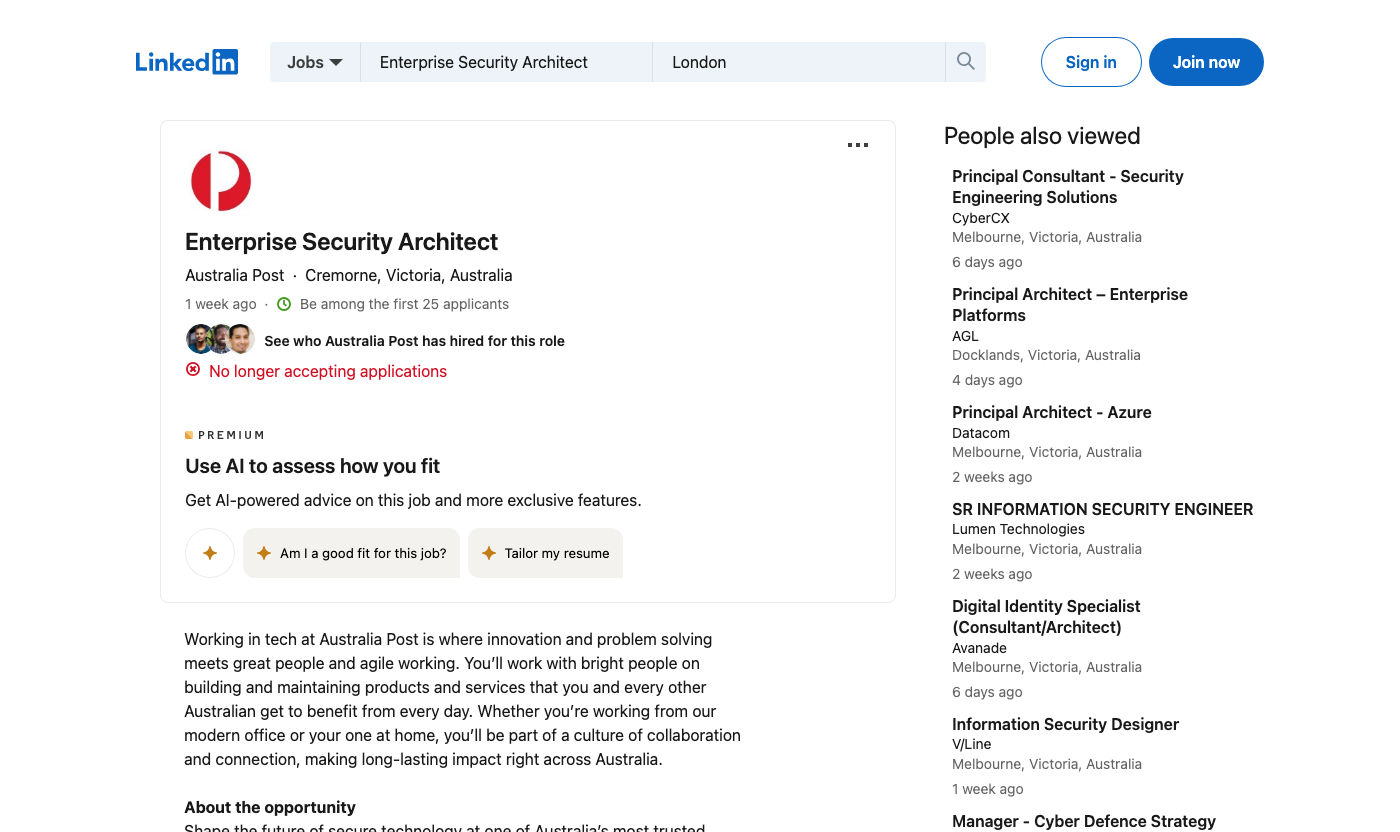1400x832 pixels.
Task: Open Information Security Designer job listing
Action: pyautogui.click(x=1065, y=724)
